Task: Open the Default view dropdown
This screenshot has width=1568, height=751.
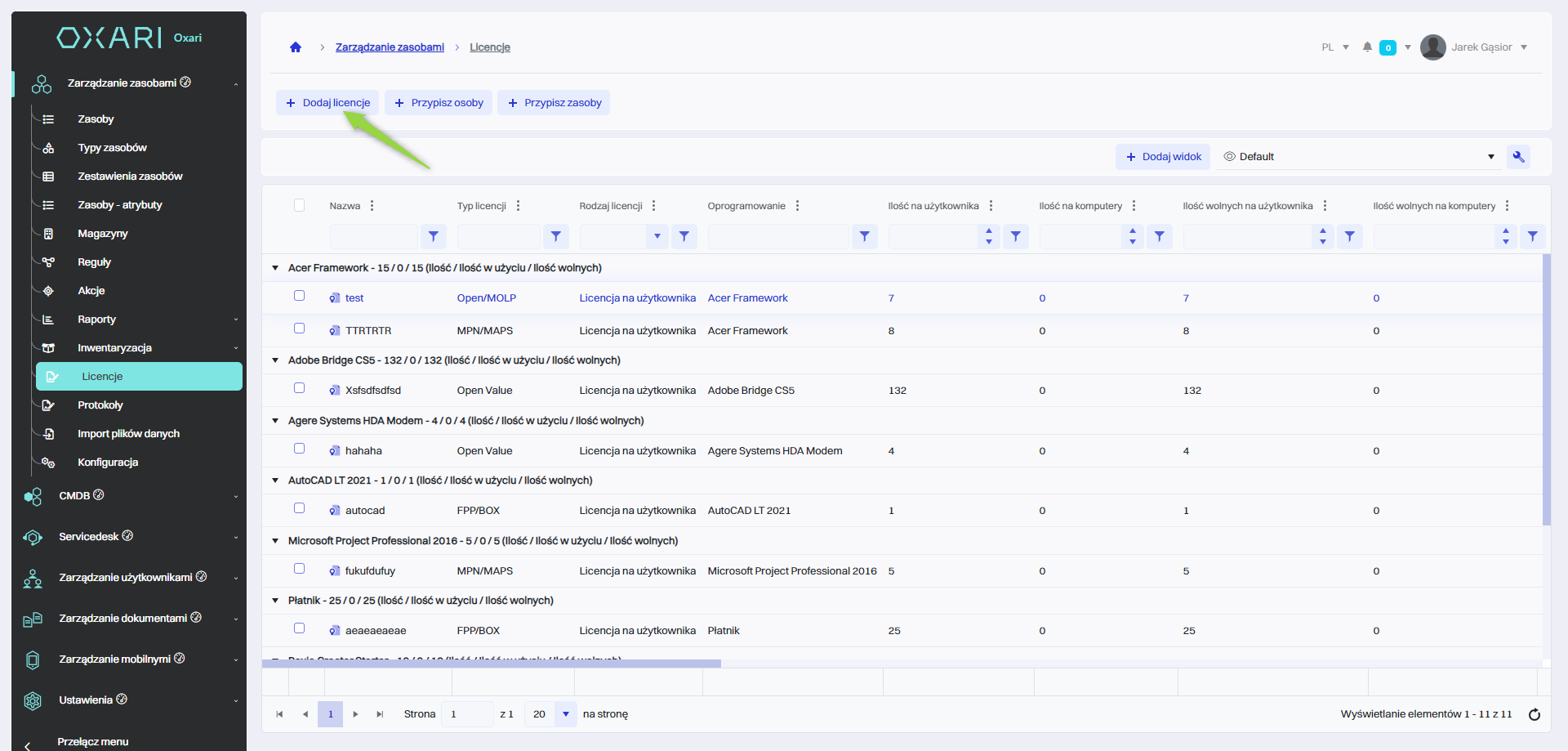Action: coord(1359,157)
